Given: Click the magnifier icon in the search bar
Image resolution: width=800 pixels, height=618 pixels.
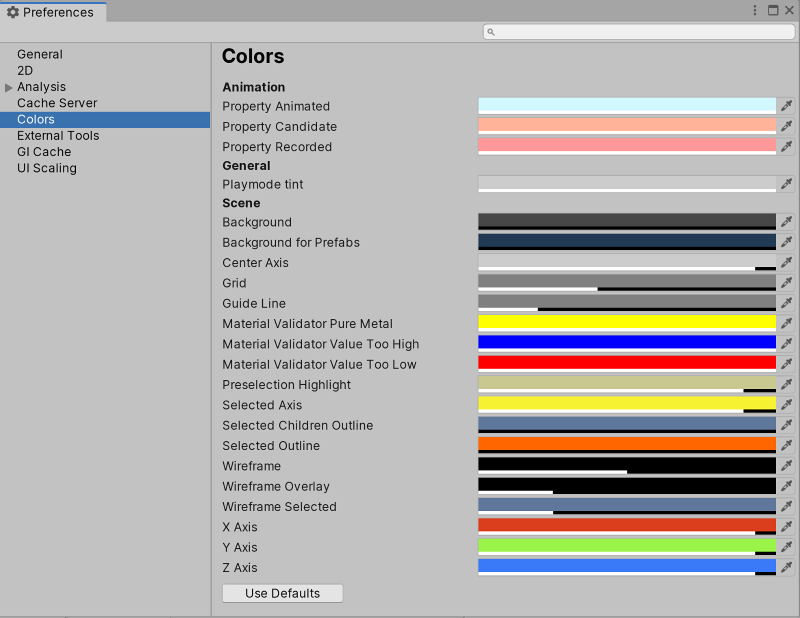Looking at the screenshot, I should [x=490, y=31].
